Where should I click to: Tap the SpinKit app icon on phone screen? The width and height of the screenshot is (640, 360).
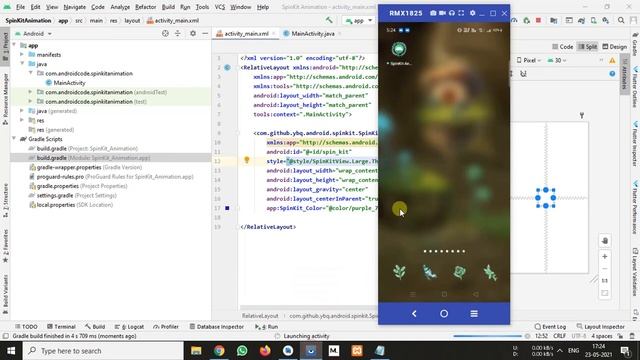399,49
